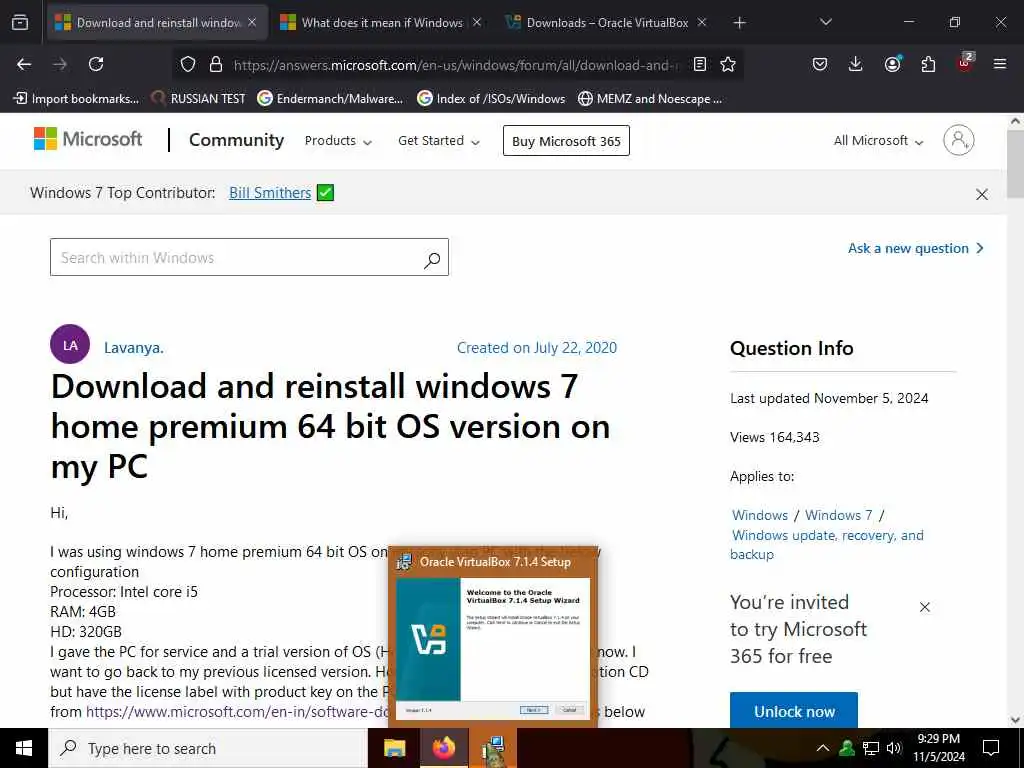Open Windows update, recovery, and backup link
The height and width of the screenshot is (768, 1024).
click(x=827, y=545)
